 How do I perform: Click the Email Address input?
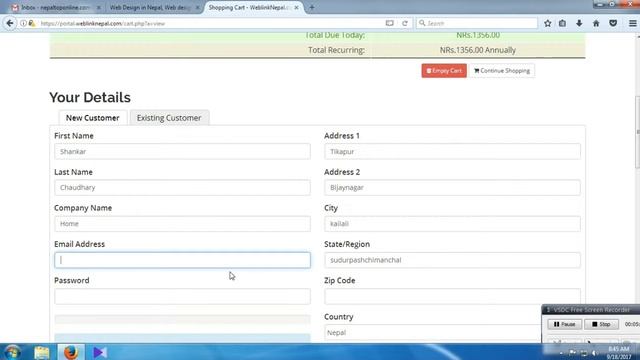tap(182, 260)
